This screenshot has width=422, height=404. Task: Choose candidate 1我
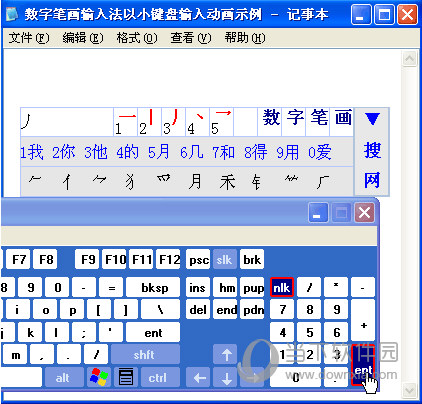(32, 152)
